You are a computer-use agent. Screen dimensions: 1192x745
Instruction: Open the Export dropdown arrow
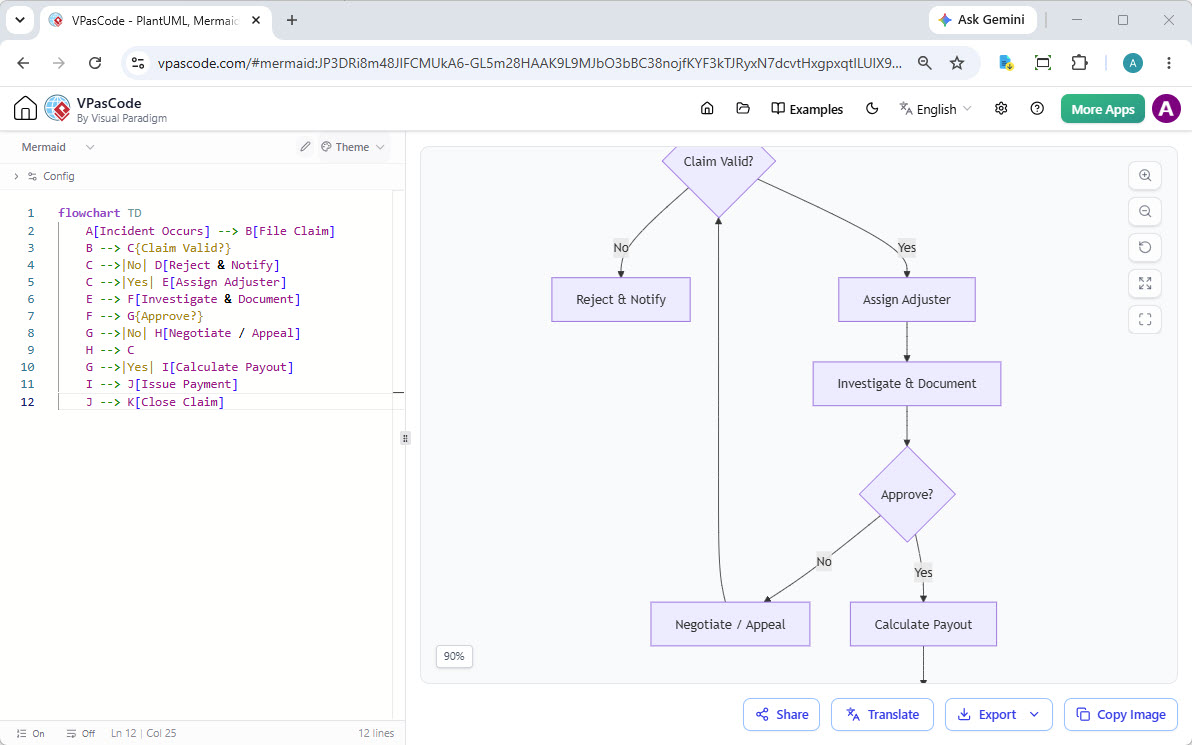click(1034, 714)
